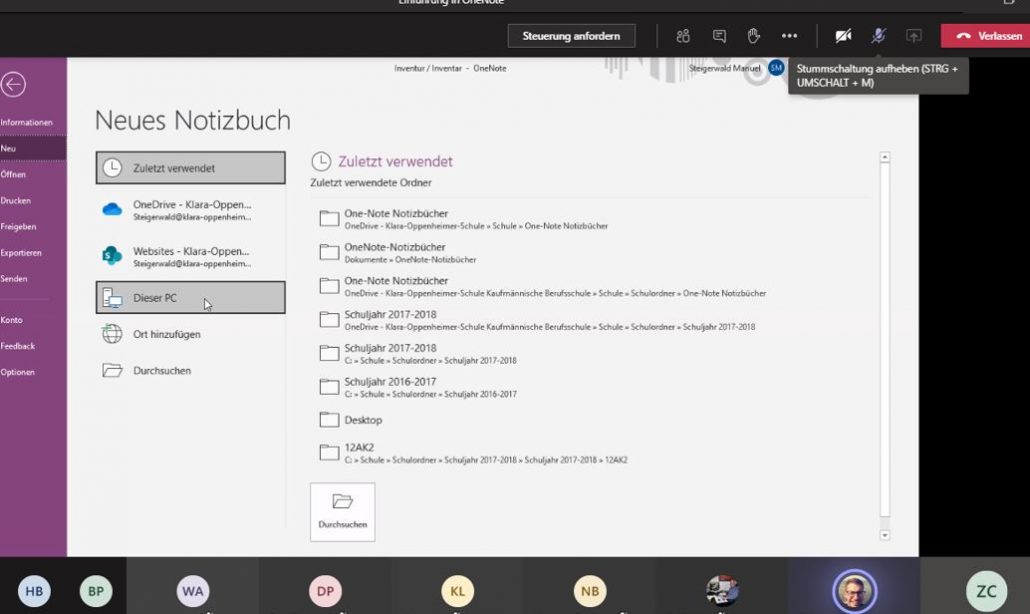Image resolution: width=1030 pixels, height=614 pixels.
Task: Open the 12AK2 folder
Action: click(591, 453)
